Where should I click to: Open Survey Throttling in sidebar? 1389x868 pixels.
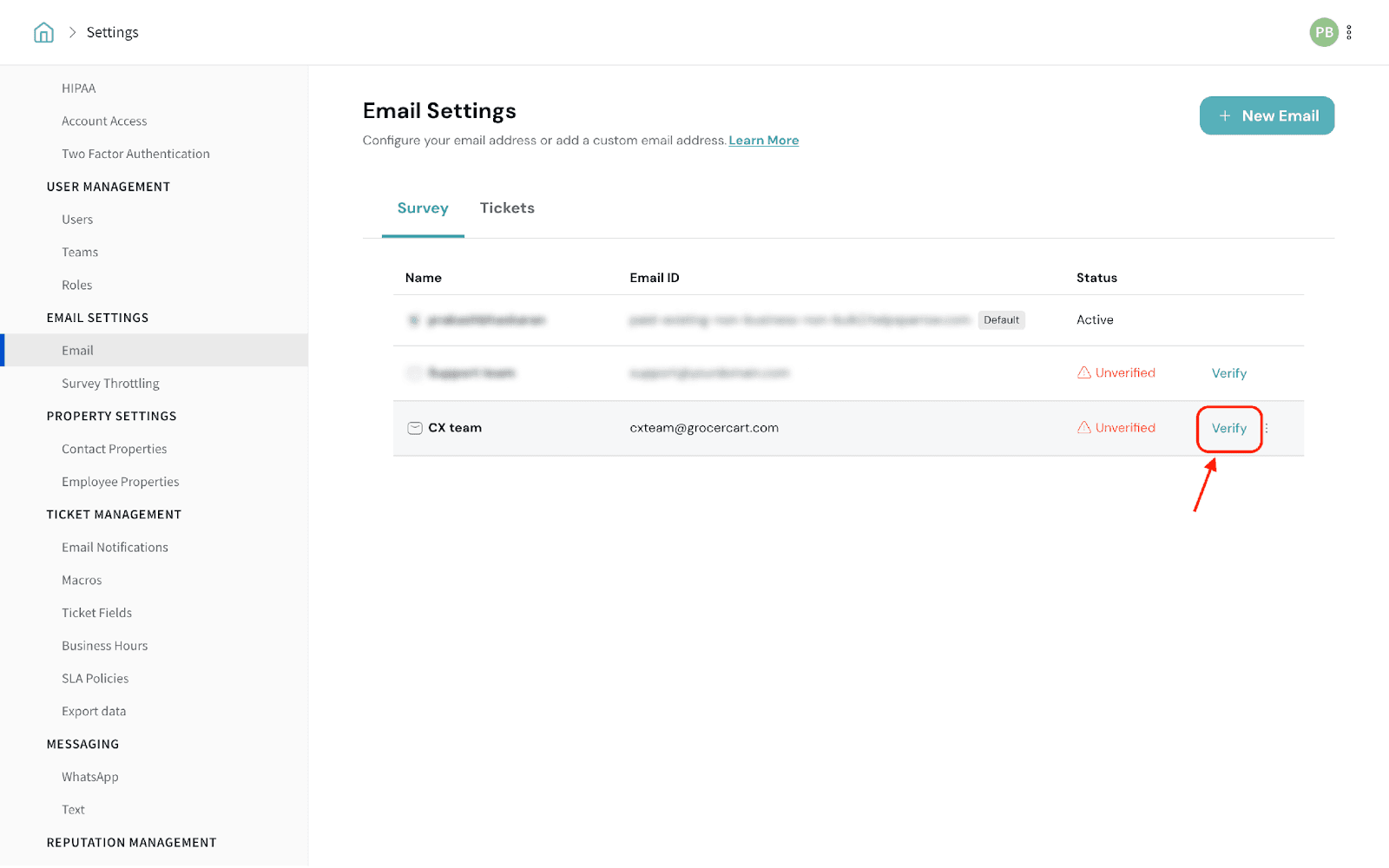point(110,384)
